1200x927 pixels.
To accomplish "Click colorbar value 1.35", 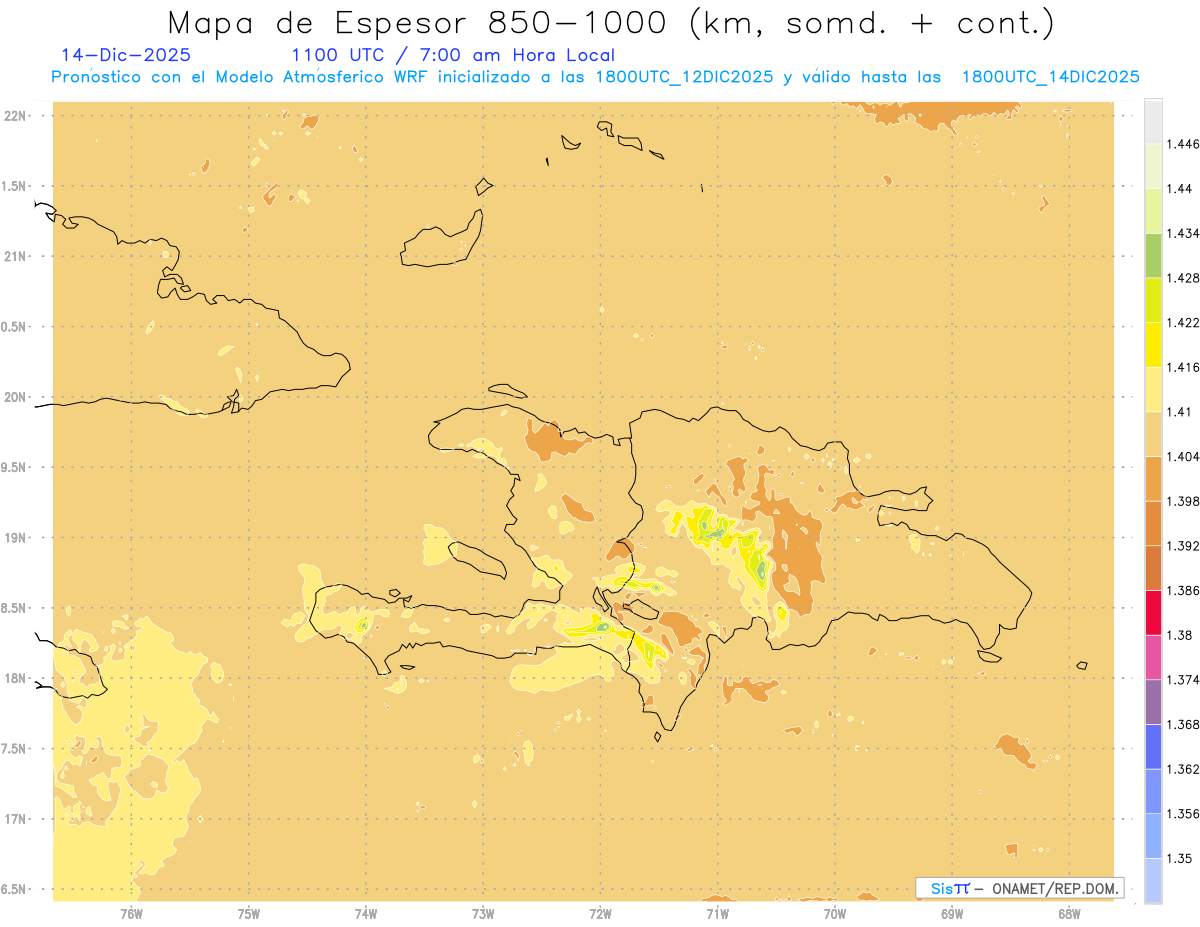I will pos(1179,859).
